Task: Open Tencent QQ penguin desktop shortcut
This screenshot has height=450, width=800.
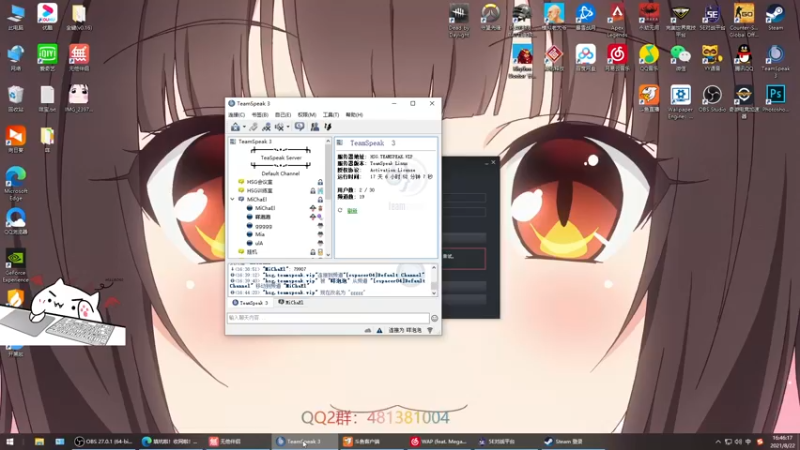Action: [x=743, y=58]
